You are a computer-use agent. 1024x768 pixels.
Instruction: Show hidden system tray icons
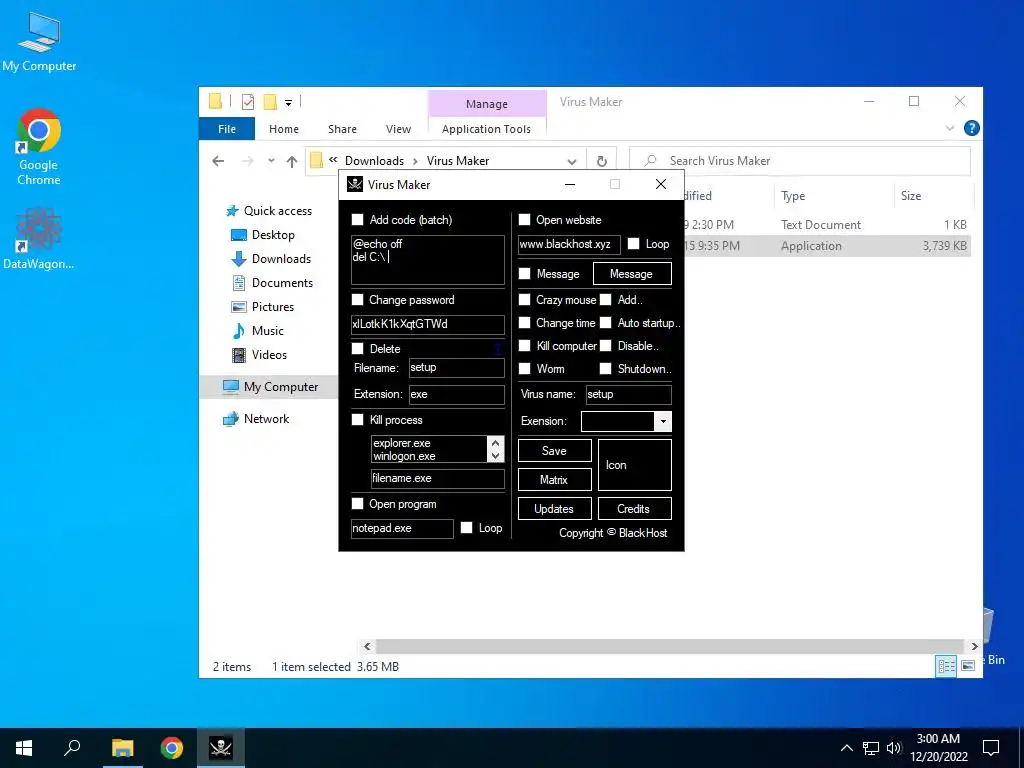click(846, 748)
